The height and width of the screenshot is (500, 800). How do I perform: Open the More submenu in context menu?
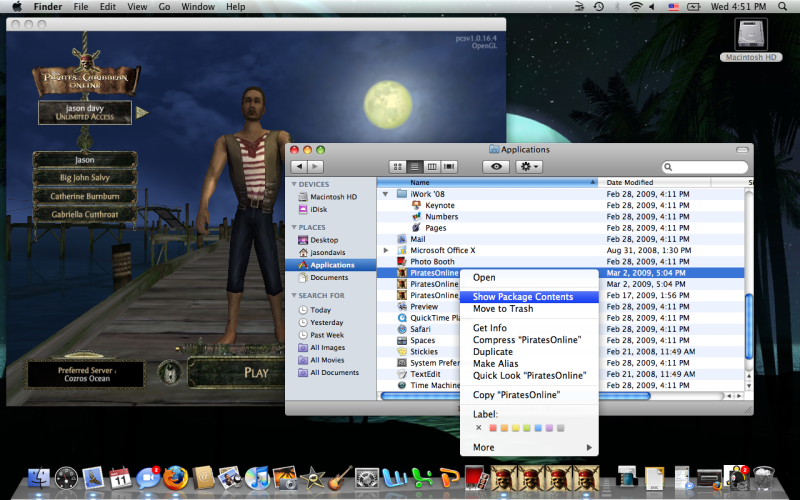coord(529,447)
